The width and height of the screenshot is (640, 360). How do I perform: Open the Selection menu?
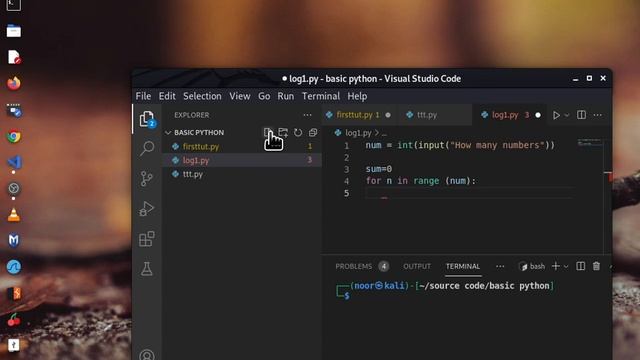pyautogui.click(x=202, y=96)
